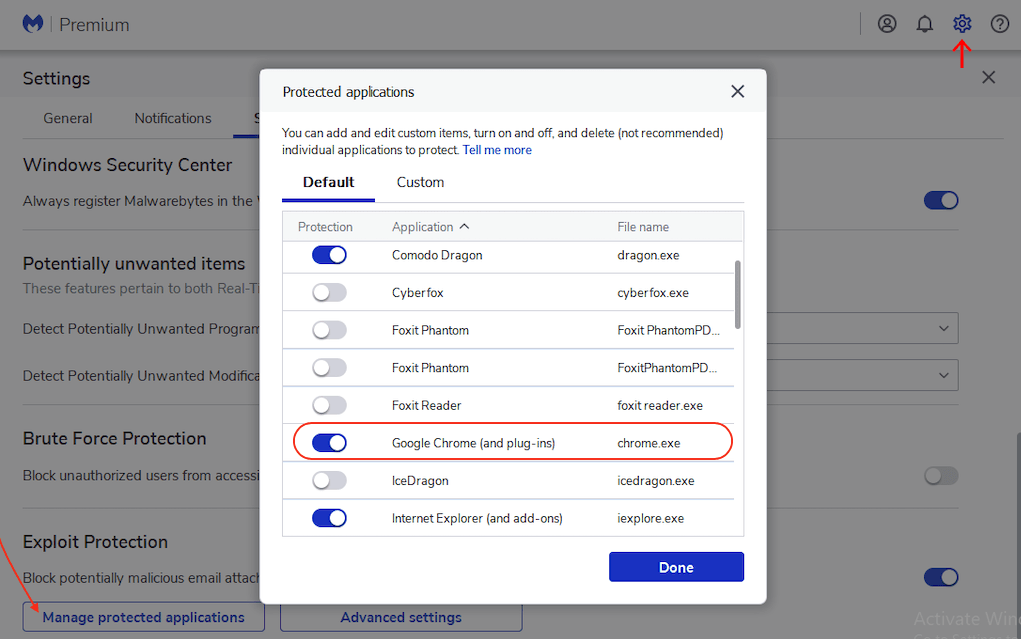Select the IceDragon application name
Image resolution: width=1021 pixels, height=639 pixels.
[420, 481]
